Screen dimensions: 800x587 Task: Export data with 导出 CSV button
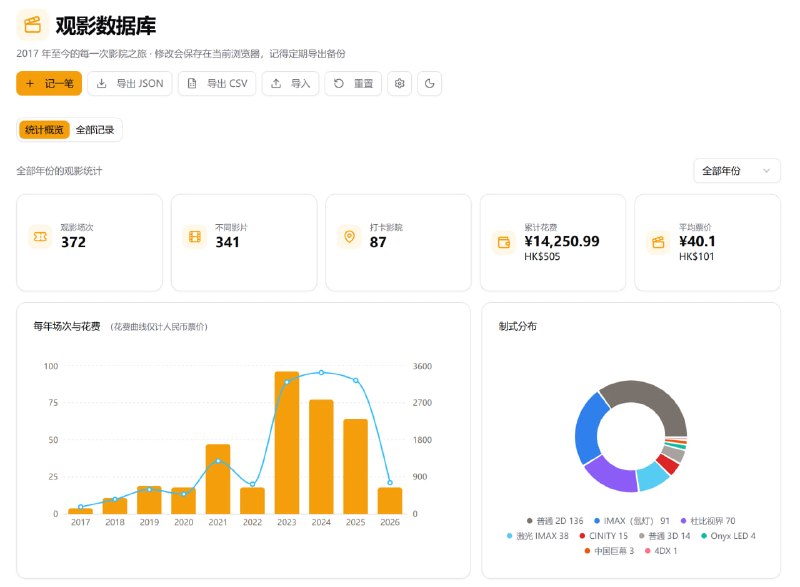pos(217,83)
